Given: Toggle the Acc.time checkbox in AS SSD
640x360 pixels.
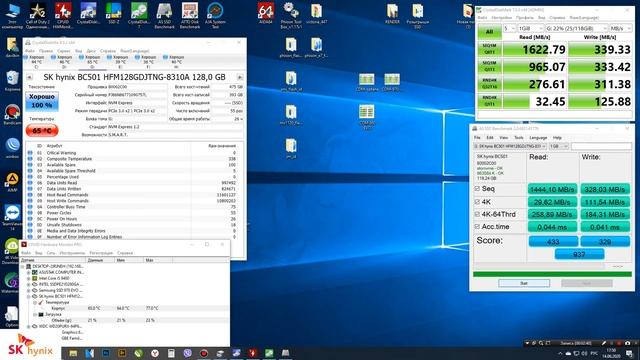Looking at the screenshot, I should [x=477, y=227].
